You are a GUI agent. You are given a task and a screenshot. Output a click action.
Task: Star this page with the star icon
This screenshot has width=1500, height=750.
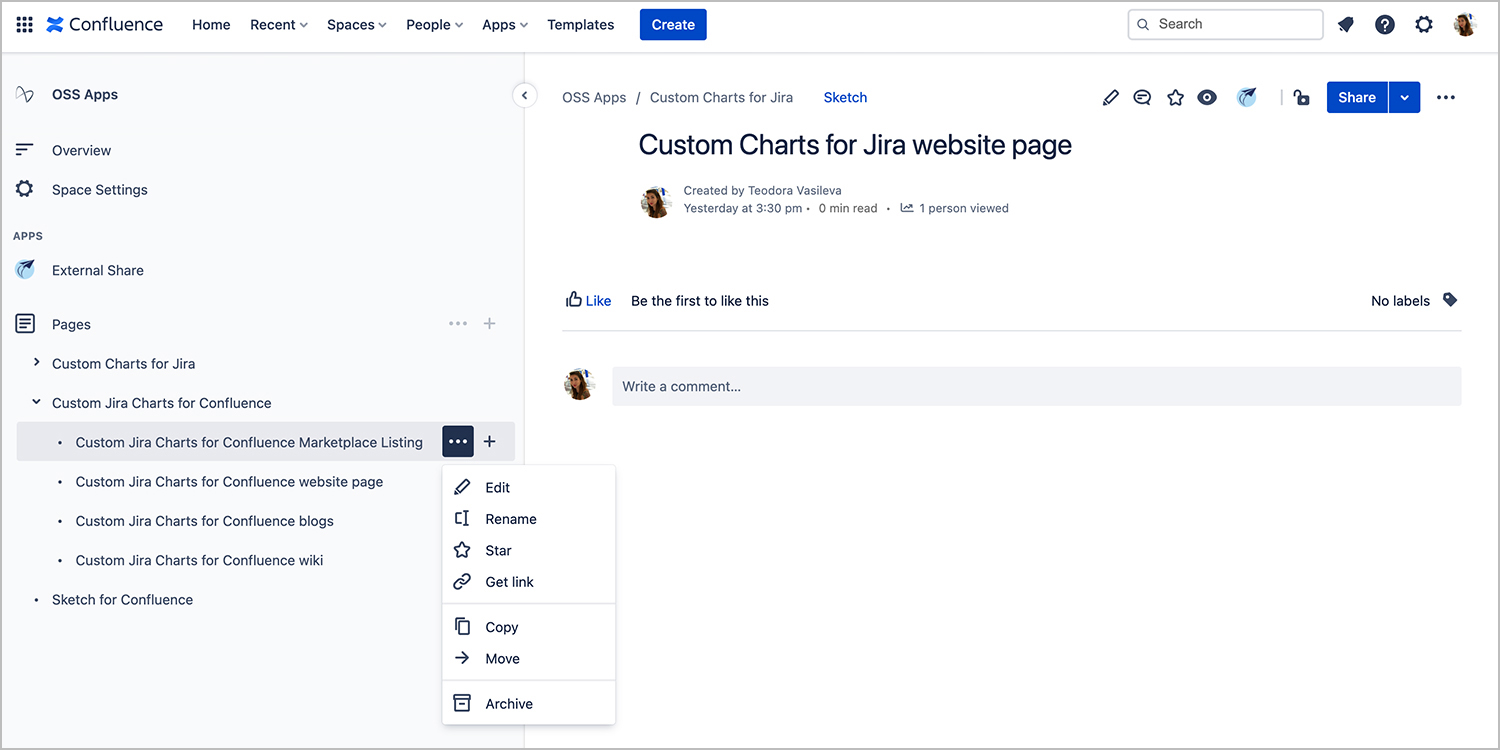[1175, 97]
